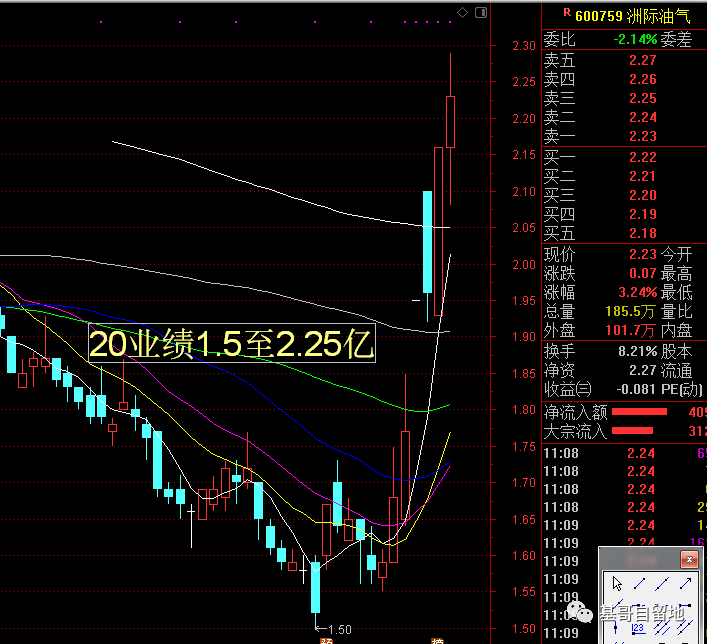Image resolution: width=707 pixels, height=644 pixels.
Task: Toggle the side panel layout icon
Action: point(481,13)
